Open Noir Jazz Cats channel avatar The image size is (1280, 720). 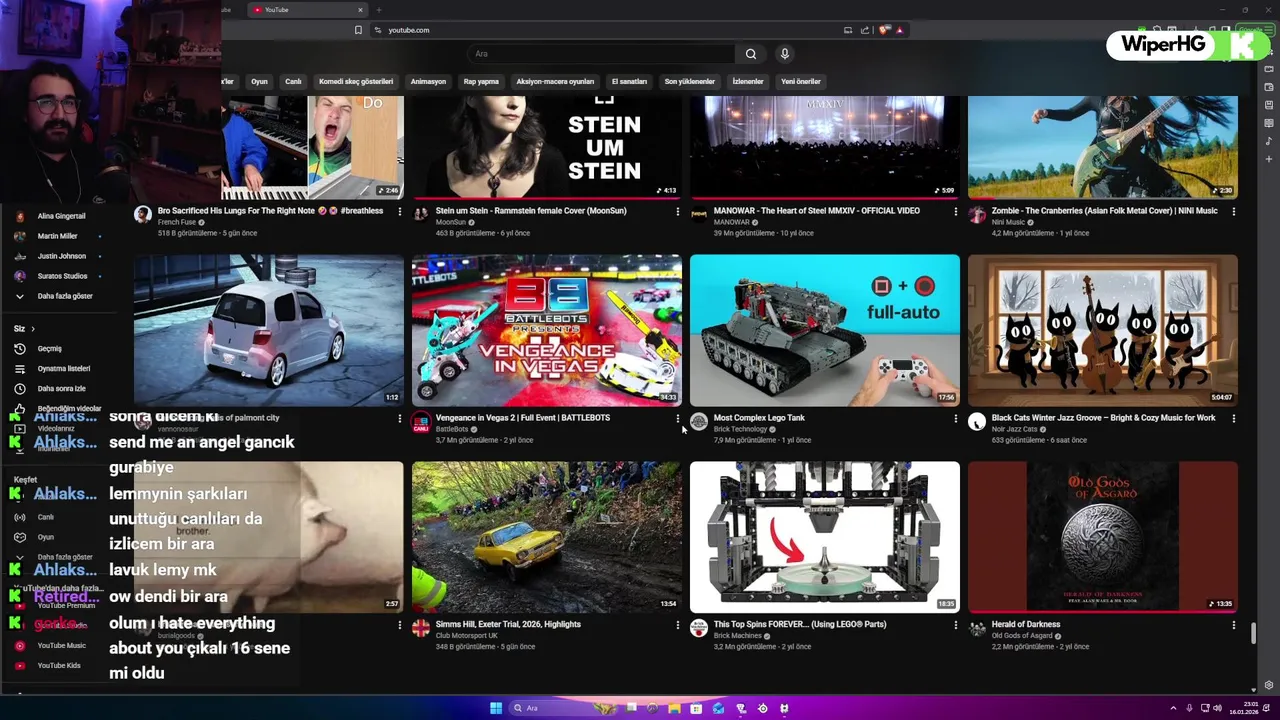coord(977,422)
